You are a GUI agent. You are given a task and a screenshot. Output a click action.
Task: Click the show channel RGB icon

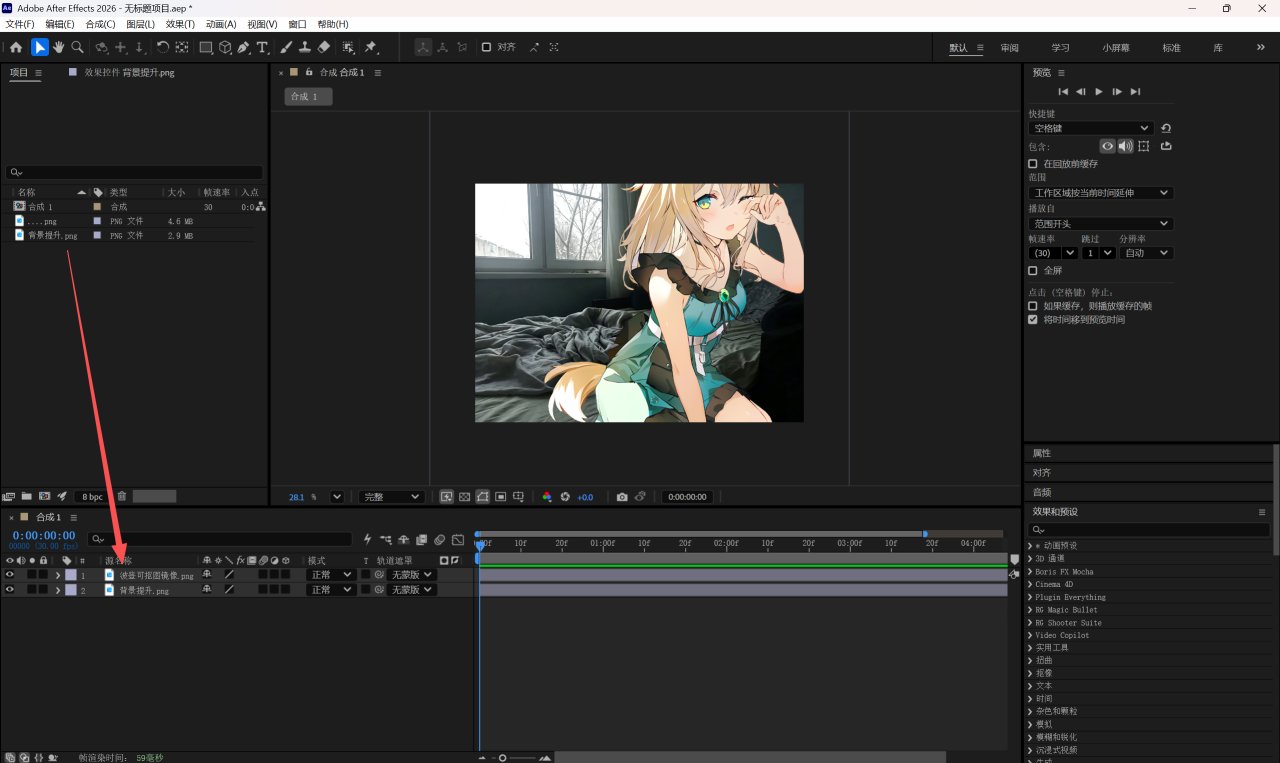(547, 497)
